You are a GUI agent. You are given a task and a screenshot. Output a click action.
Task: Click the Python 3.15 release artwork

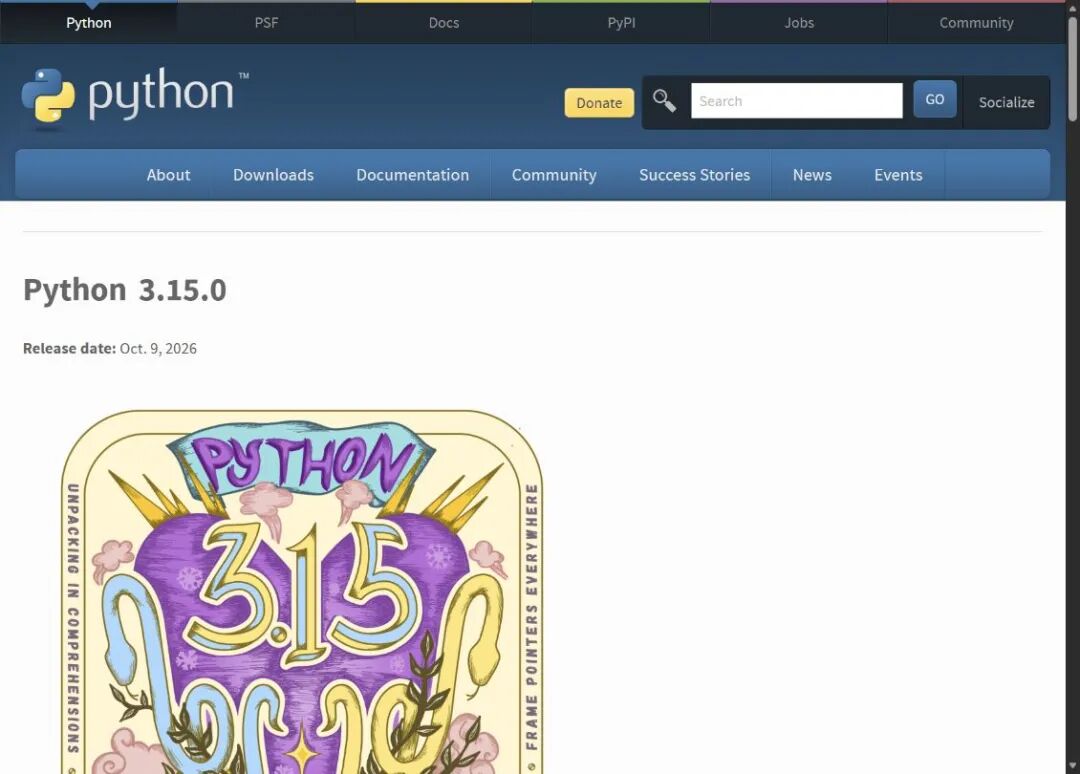302,592
